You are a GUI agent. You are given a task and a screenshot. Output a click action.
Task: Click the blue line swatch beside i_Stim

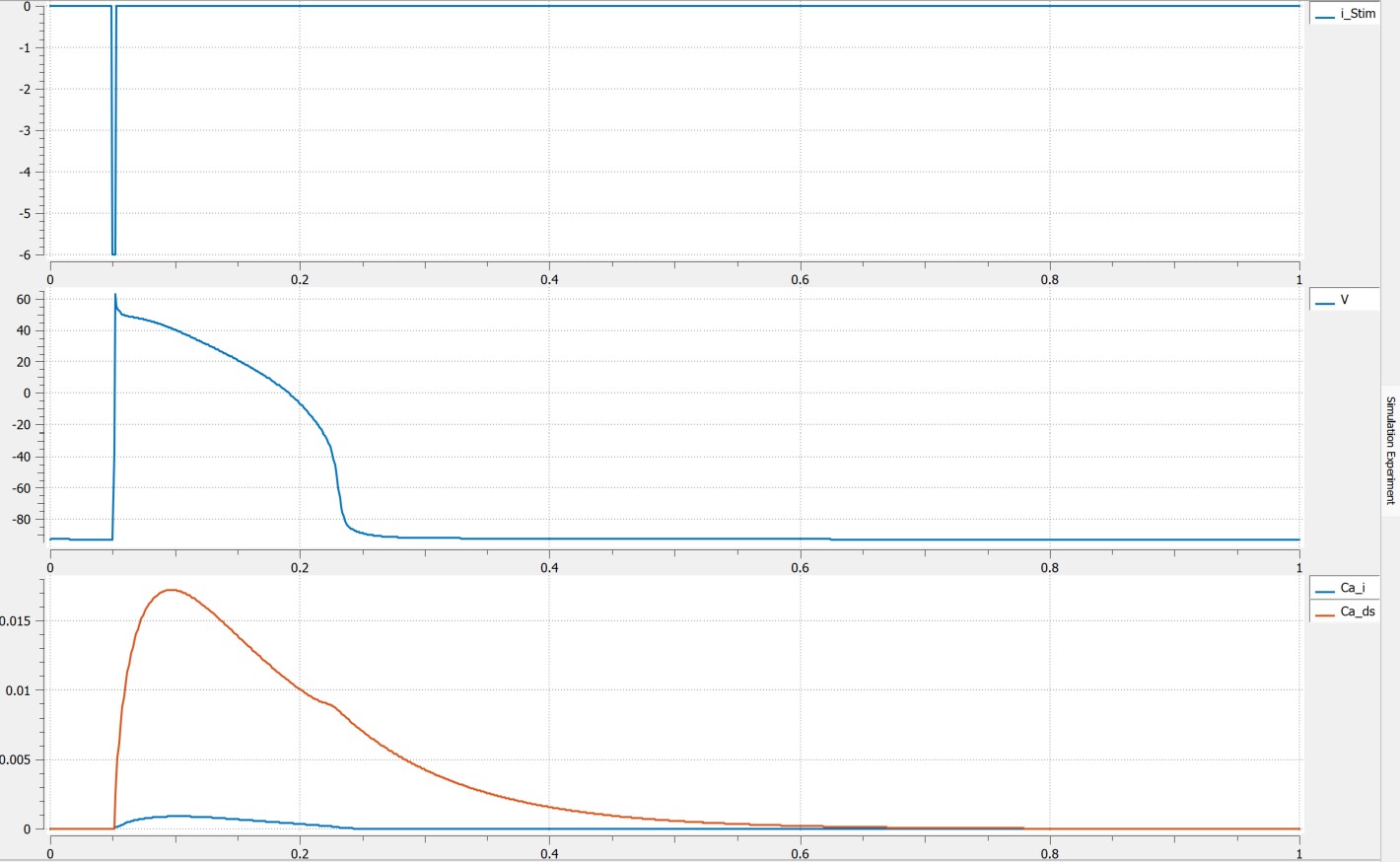point(1325,15)
